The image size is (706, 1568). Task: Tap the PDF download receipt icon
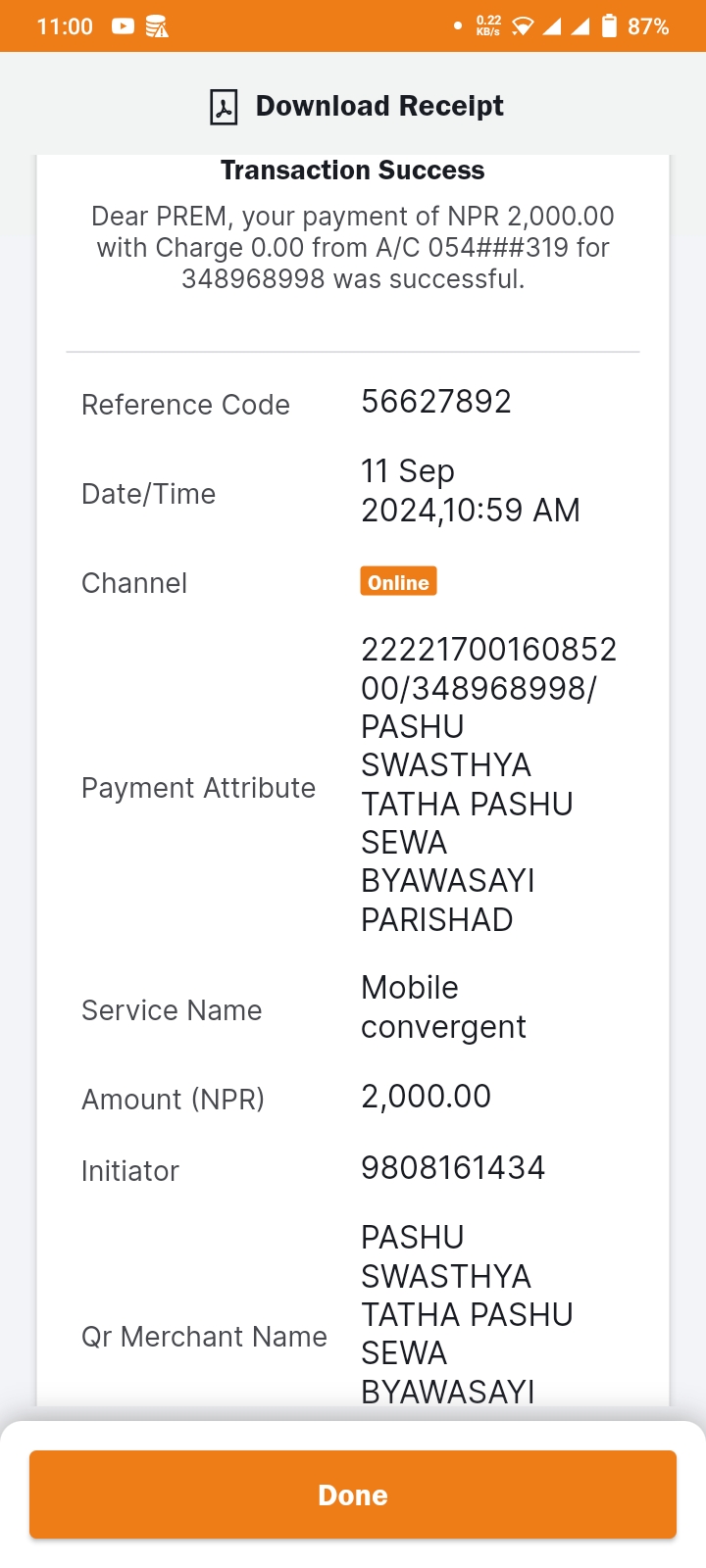pos(224,107)
